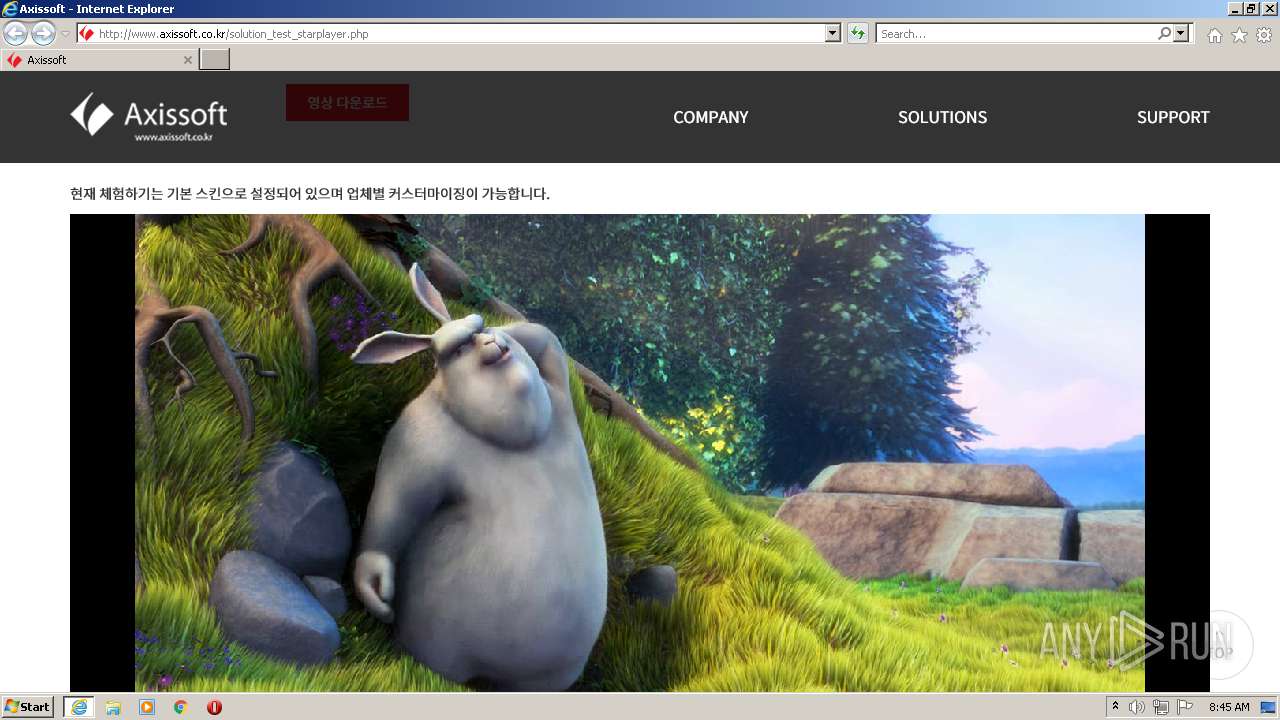Open the Action Center flag icon
Viewport: 1280px width, 720px height.
[1185, 707]
